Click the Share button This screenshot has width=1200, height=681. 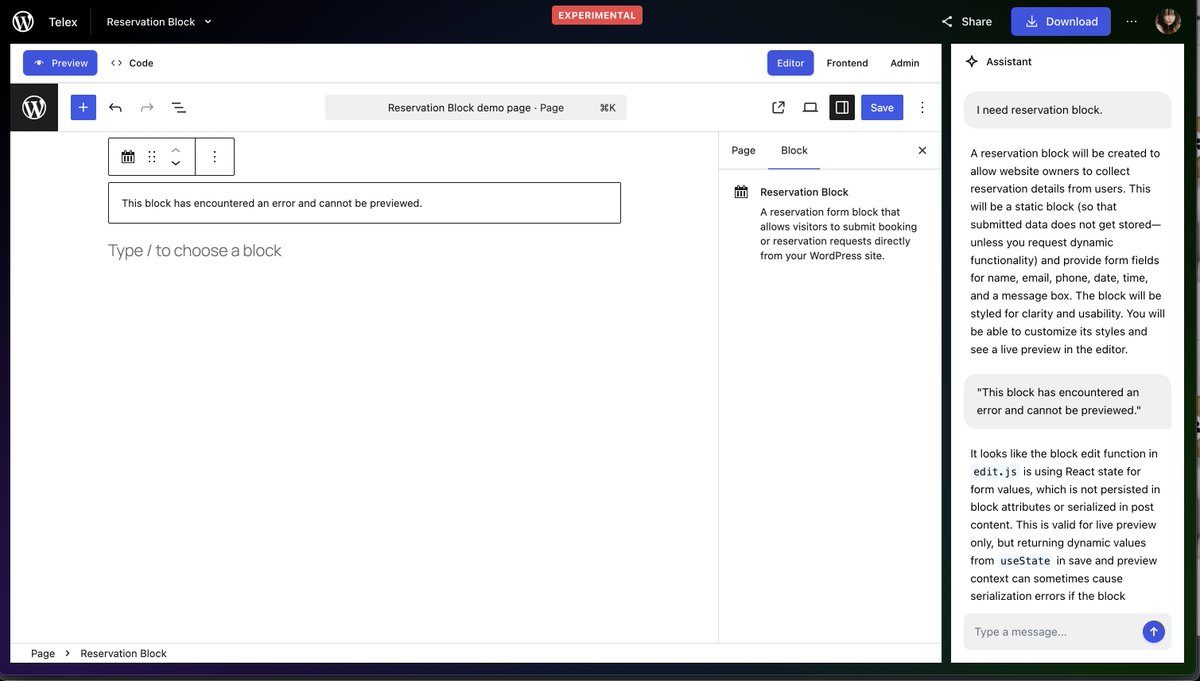(966, 21)
